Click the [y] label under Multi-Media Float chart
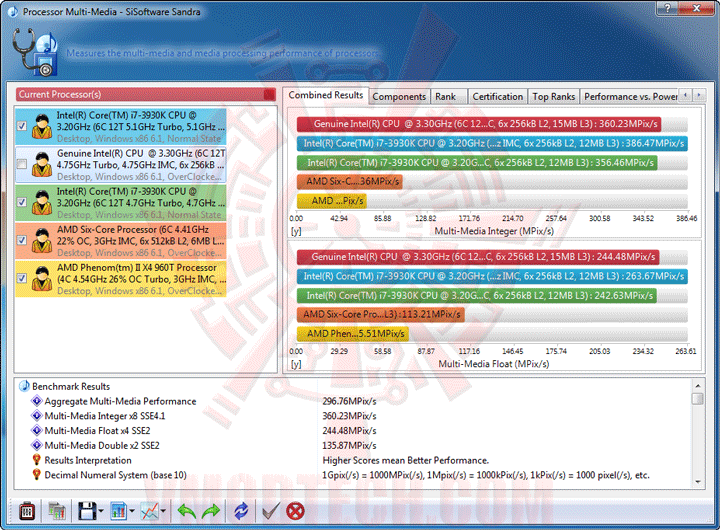The width and height of the screenshot is (720, 530). 296,364
